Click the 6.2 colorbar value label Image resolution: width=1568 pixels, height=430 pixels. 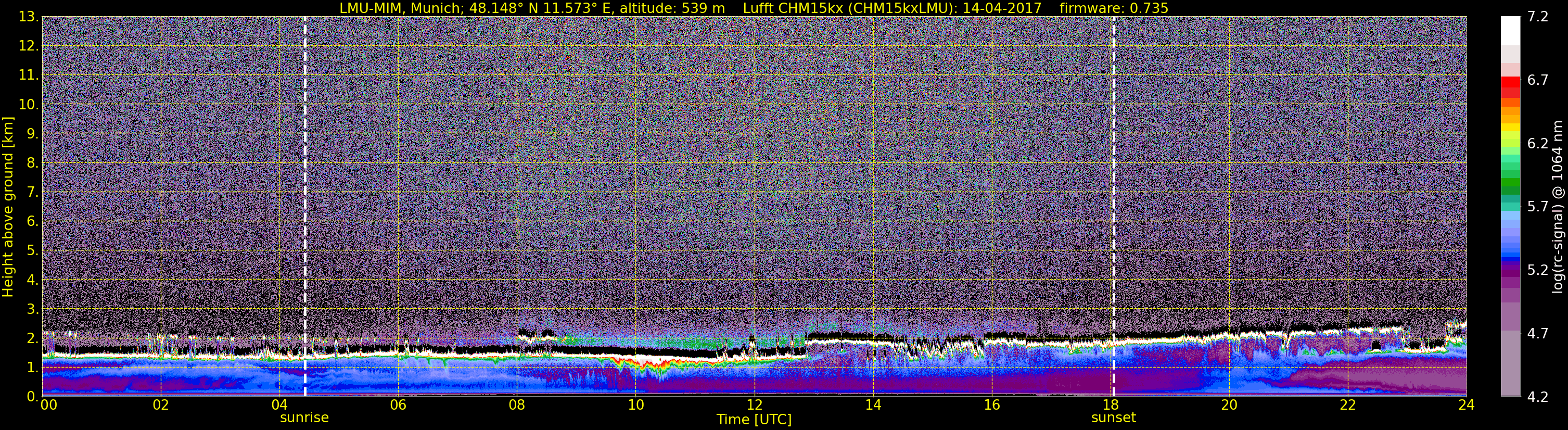click(x=1538, y=144)
